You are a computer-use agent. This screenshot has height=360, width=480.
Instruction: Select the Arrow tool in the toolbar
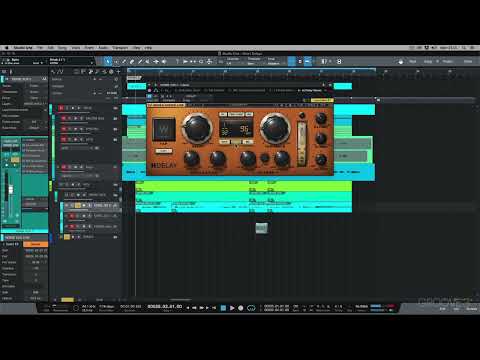(107, 61)
